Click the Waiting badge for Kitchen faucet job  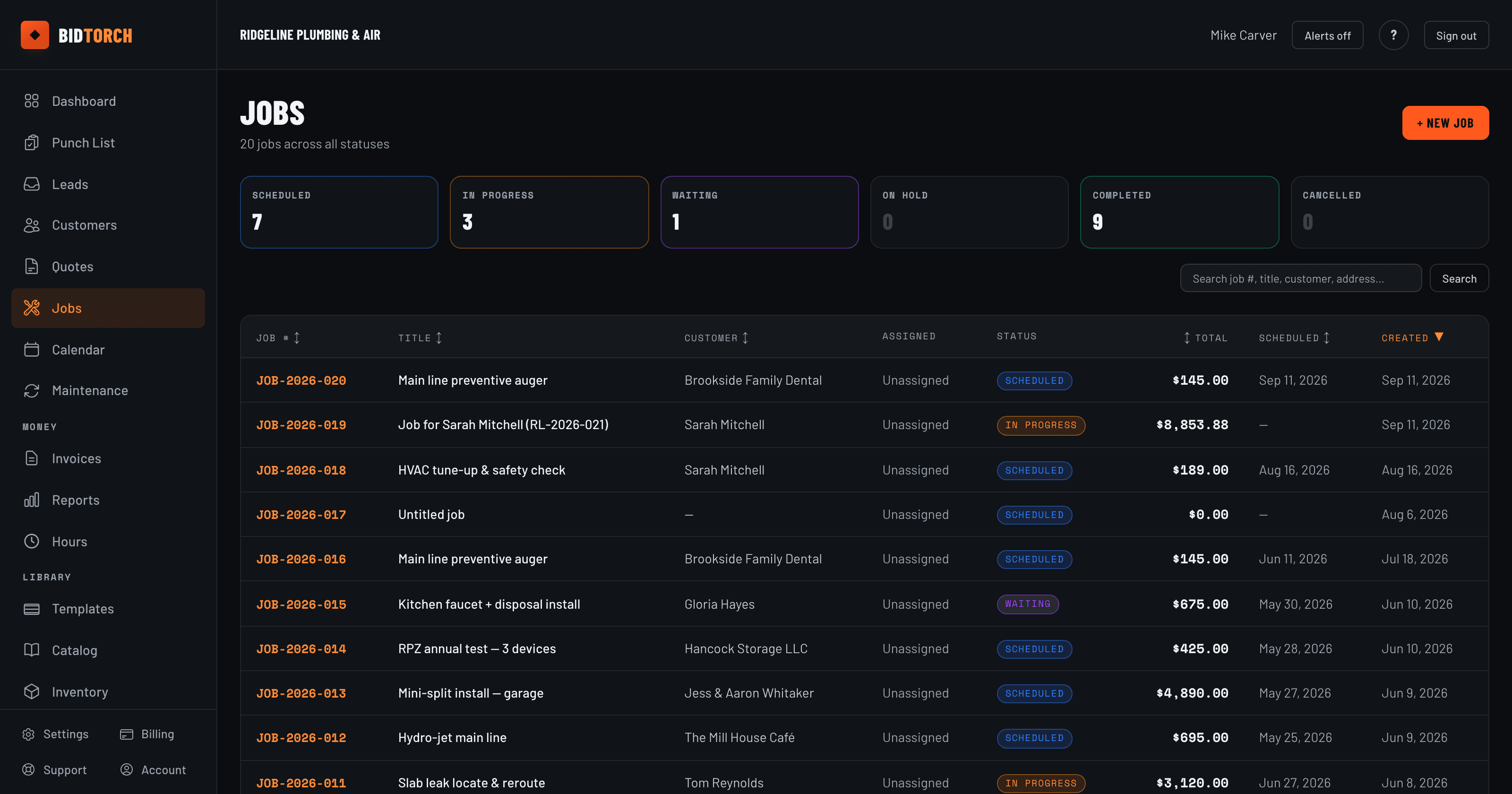[1027, 604]
